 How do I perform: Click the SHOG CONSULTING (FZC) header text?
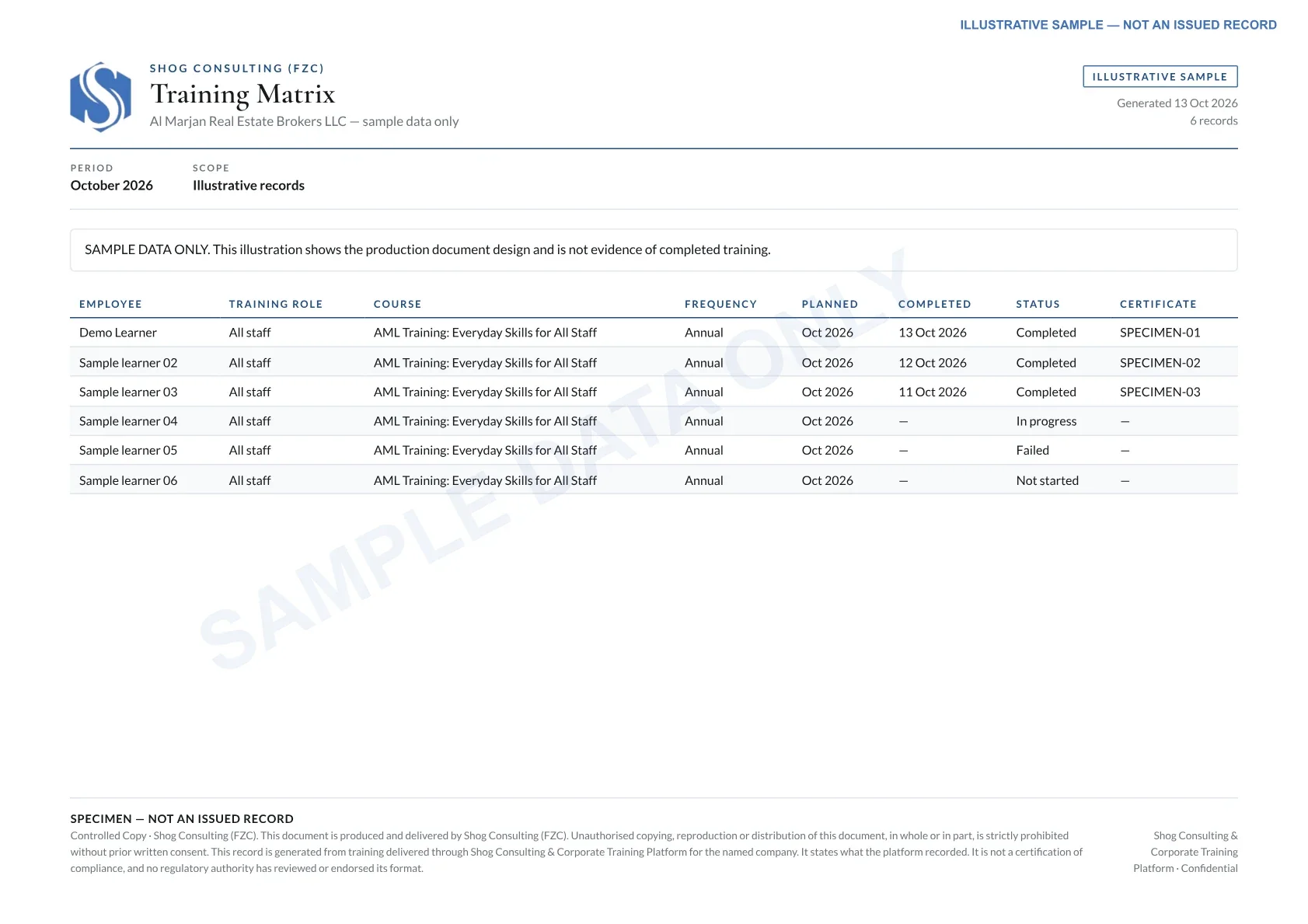(237, 68)
